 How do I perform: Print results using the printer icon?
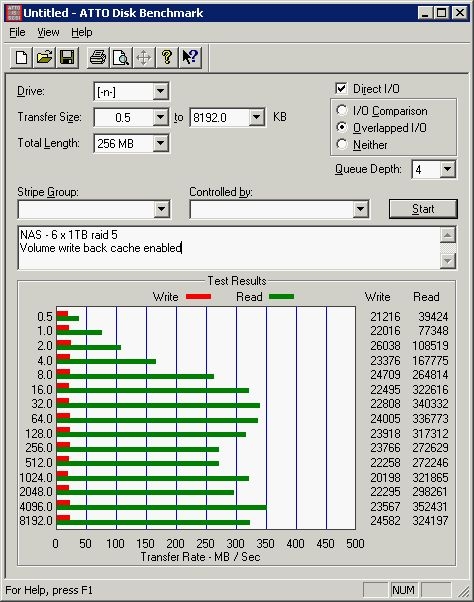coord(98,58)
